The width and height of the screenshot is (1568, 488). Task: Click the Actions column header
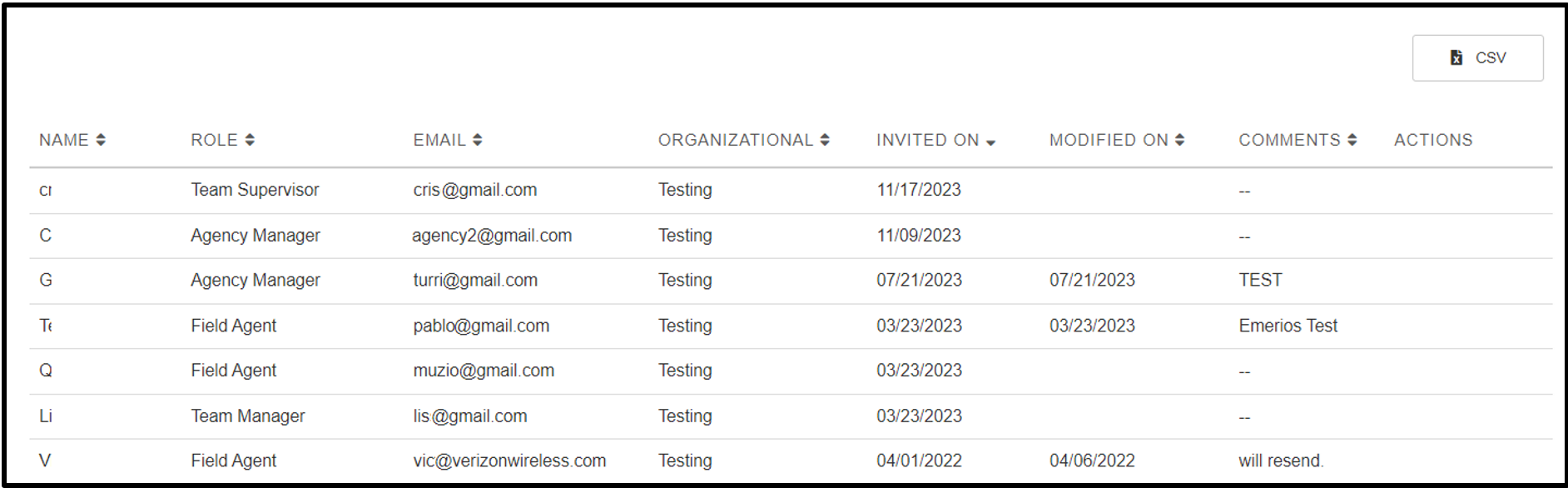pyautogui.click(x=1433, y=140)
